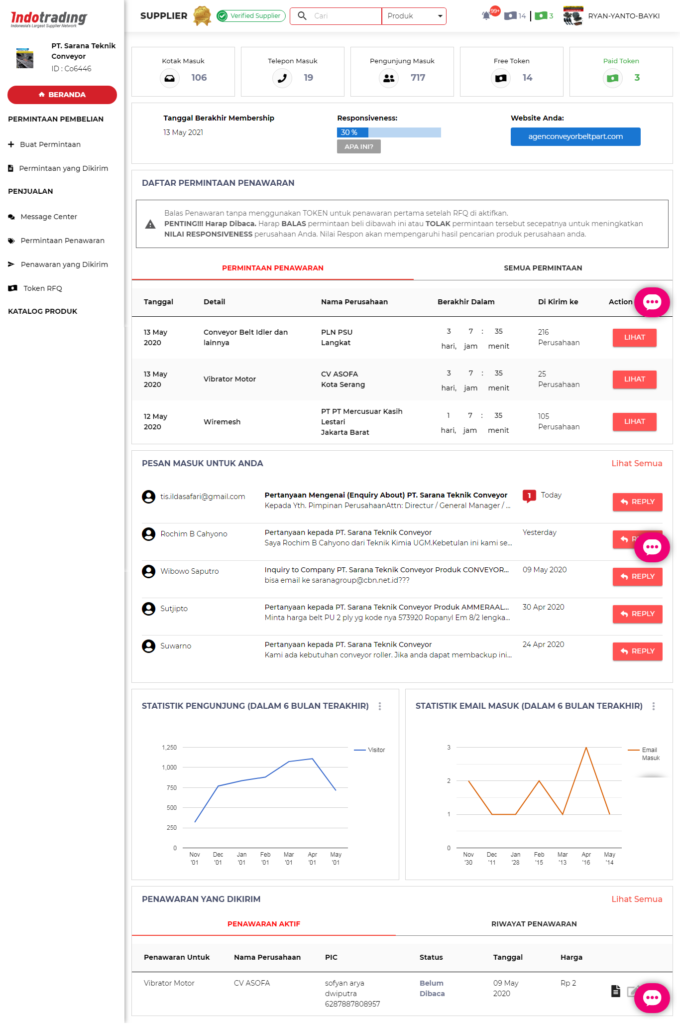Click Lihat for the Wiremesh request
The height and width of the screenshot is (1024, 680).
(634, 422)
